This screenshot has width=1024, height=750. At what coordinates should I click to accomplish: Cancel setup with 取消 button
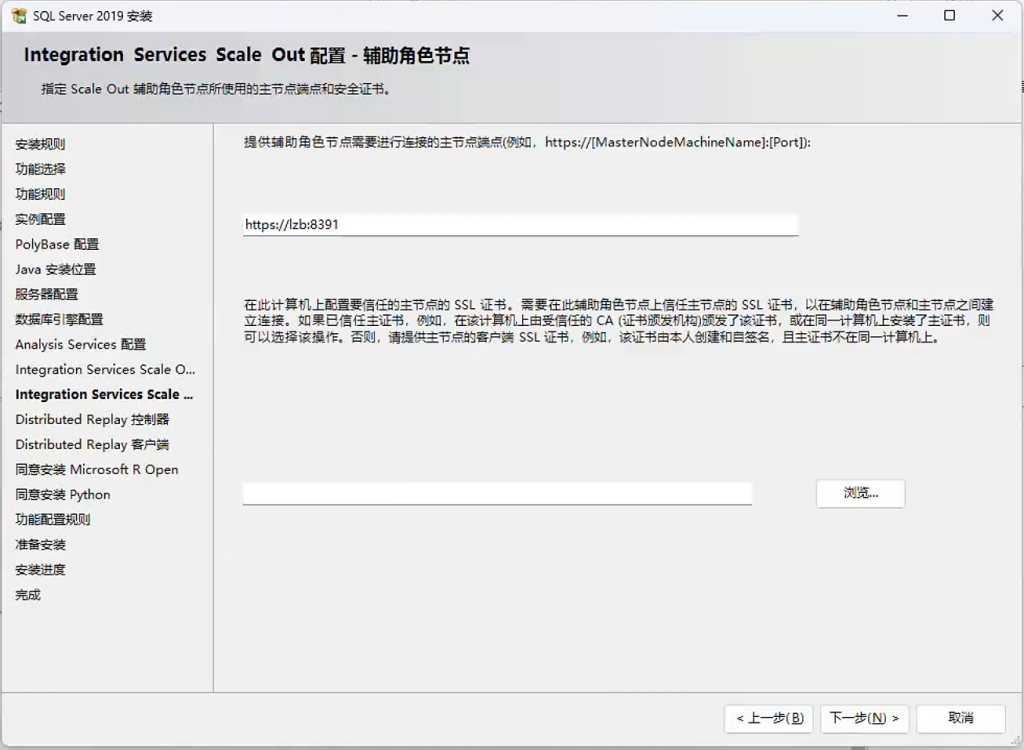pyautogui.click(x=961, y=719)
